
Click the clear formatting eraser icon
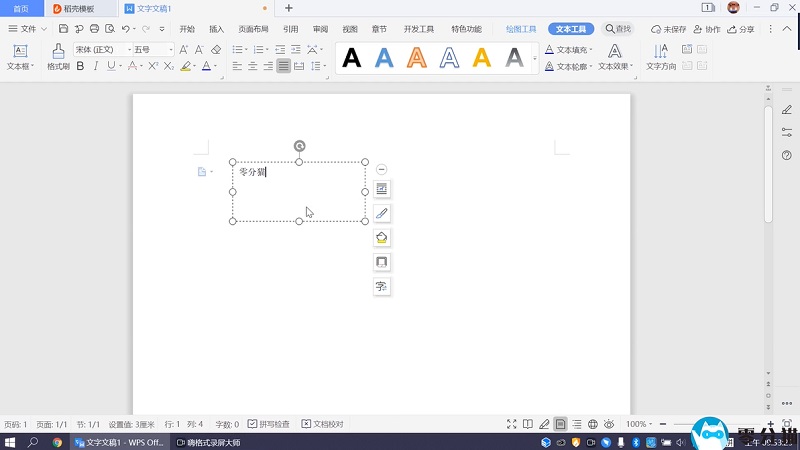click(x=217, y=49)
